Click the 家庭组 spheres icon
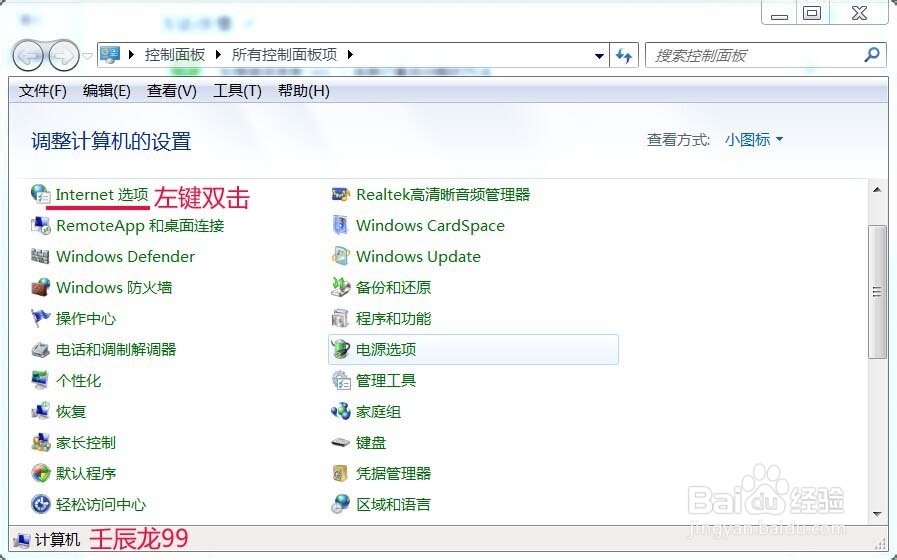The image size is (897, 560). pos(340,411)
